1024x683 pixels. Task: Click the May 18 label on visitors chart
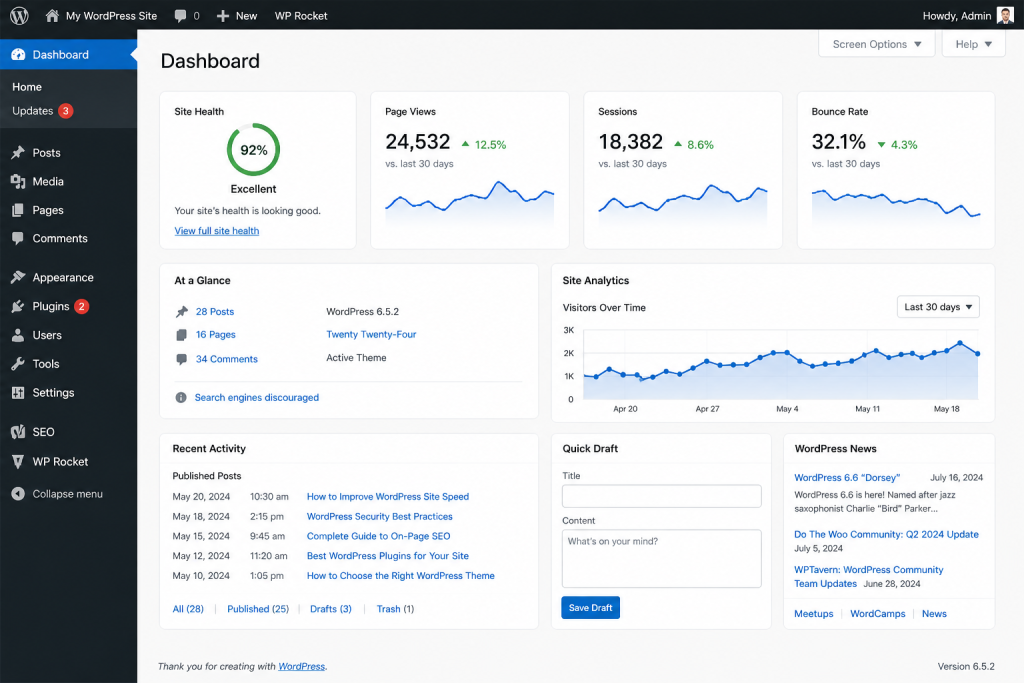point(946,409)
